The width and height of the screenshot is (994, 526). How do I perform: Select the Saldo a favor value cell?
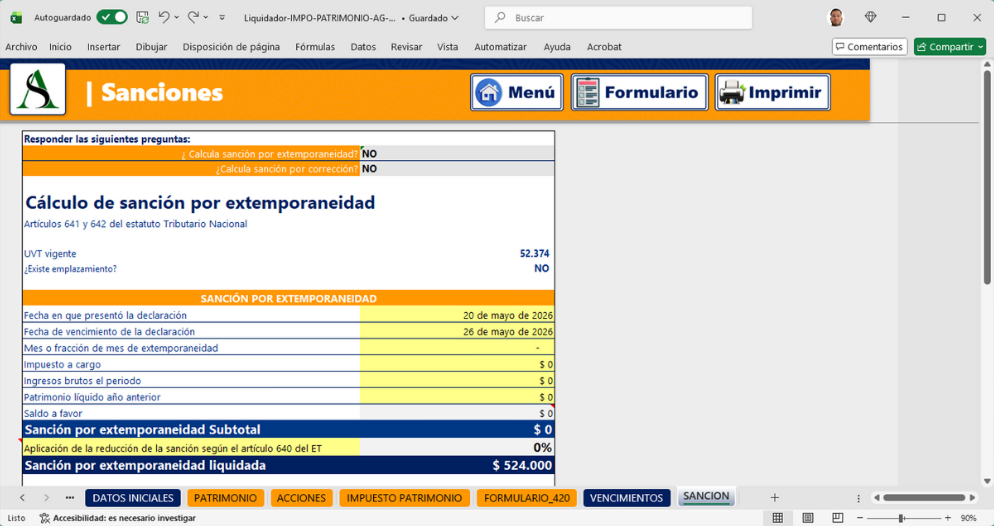(457, 413)
